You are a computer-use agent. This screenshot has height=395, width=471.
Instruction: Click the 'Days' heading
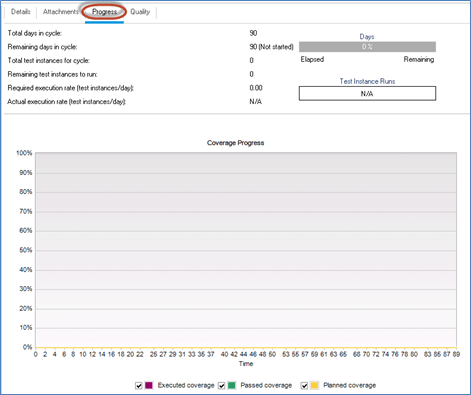(367, 37)
